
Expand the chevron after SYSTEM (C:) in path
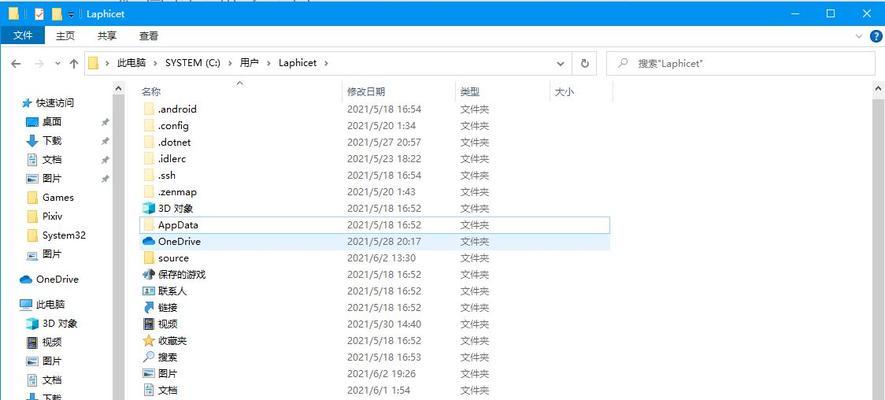(230, 63)
